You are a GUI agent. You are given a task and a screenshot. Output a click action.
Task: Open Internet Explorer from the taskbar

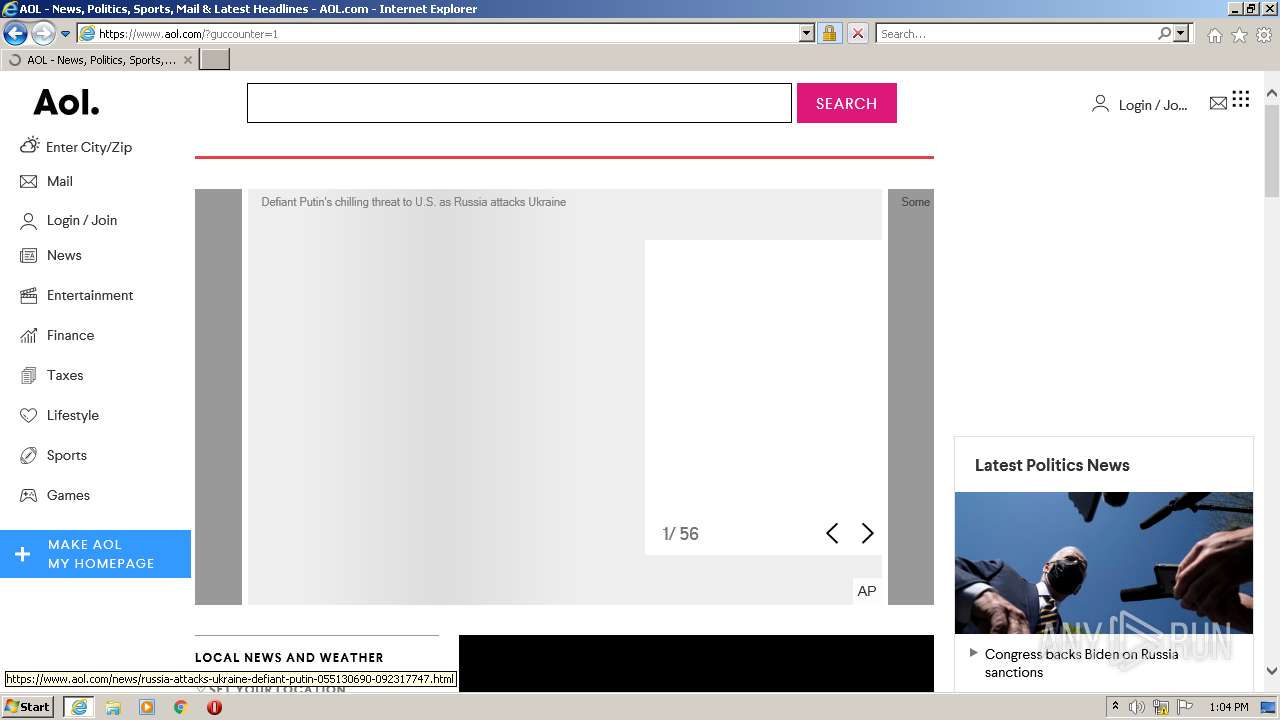(x=79, y=707)
